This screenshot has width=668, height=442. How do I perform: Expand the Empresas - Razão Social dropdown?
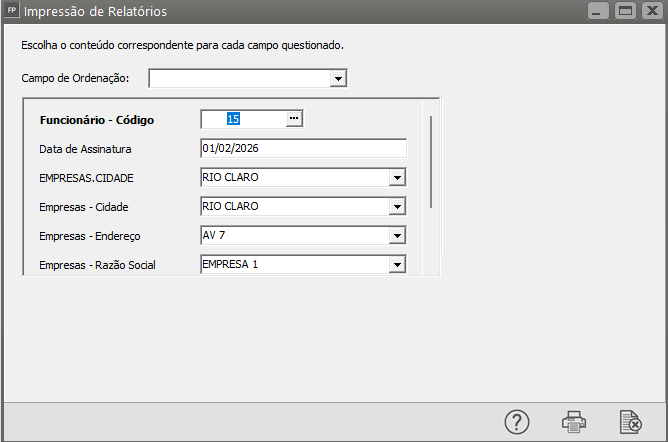(397, 265)
